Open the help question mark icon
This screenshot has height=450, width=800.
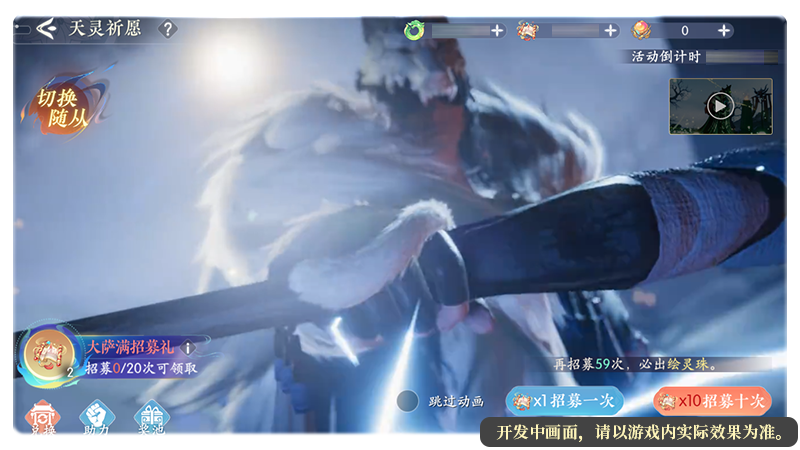click(167, 29)
